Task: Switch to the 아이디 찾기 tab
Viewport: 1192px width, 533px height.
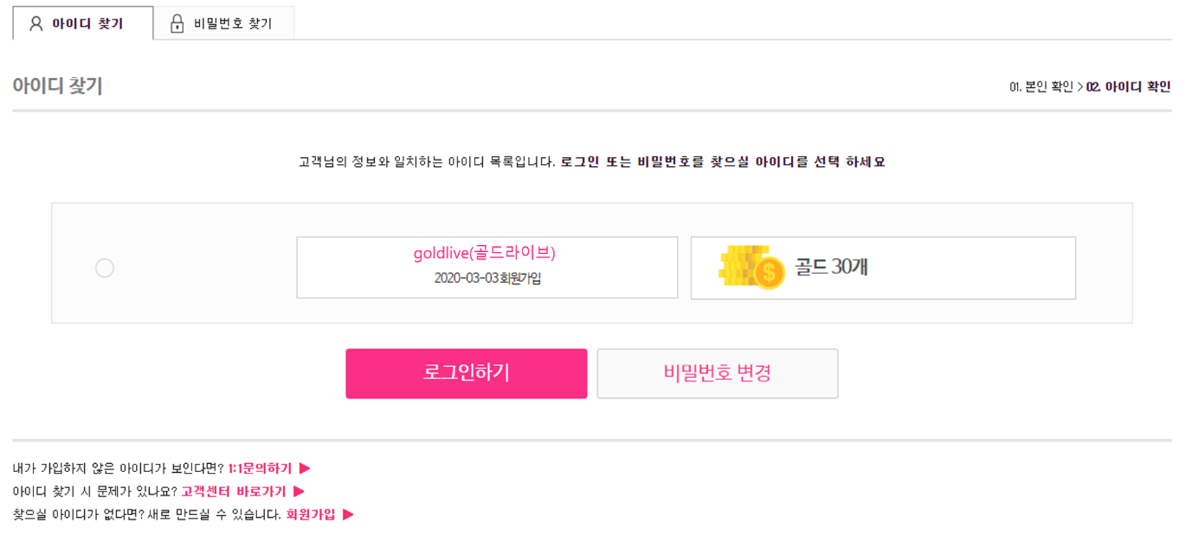Action: click(82, 23)
